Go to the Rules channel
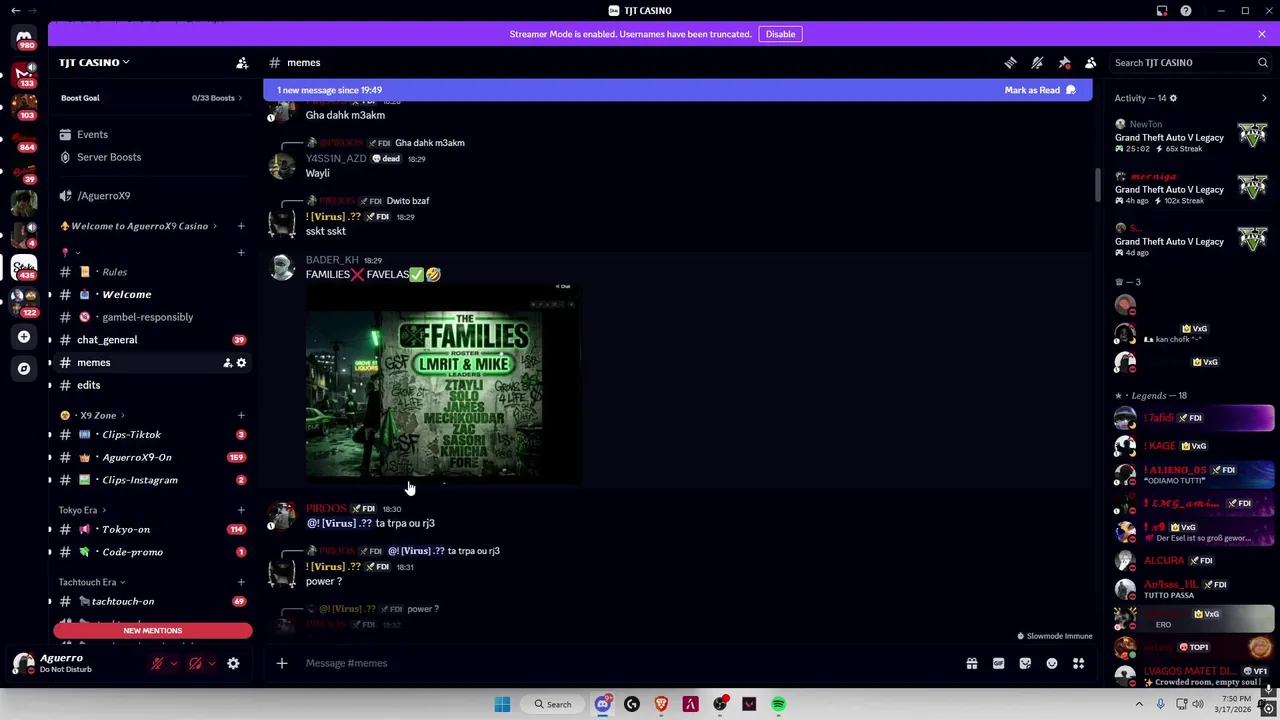 click(x=151, y=272)
